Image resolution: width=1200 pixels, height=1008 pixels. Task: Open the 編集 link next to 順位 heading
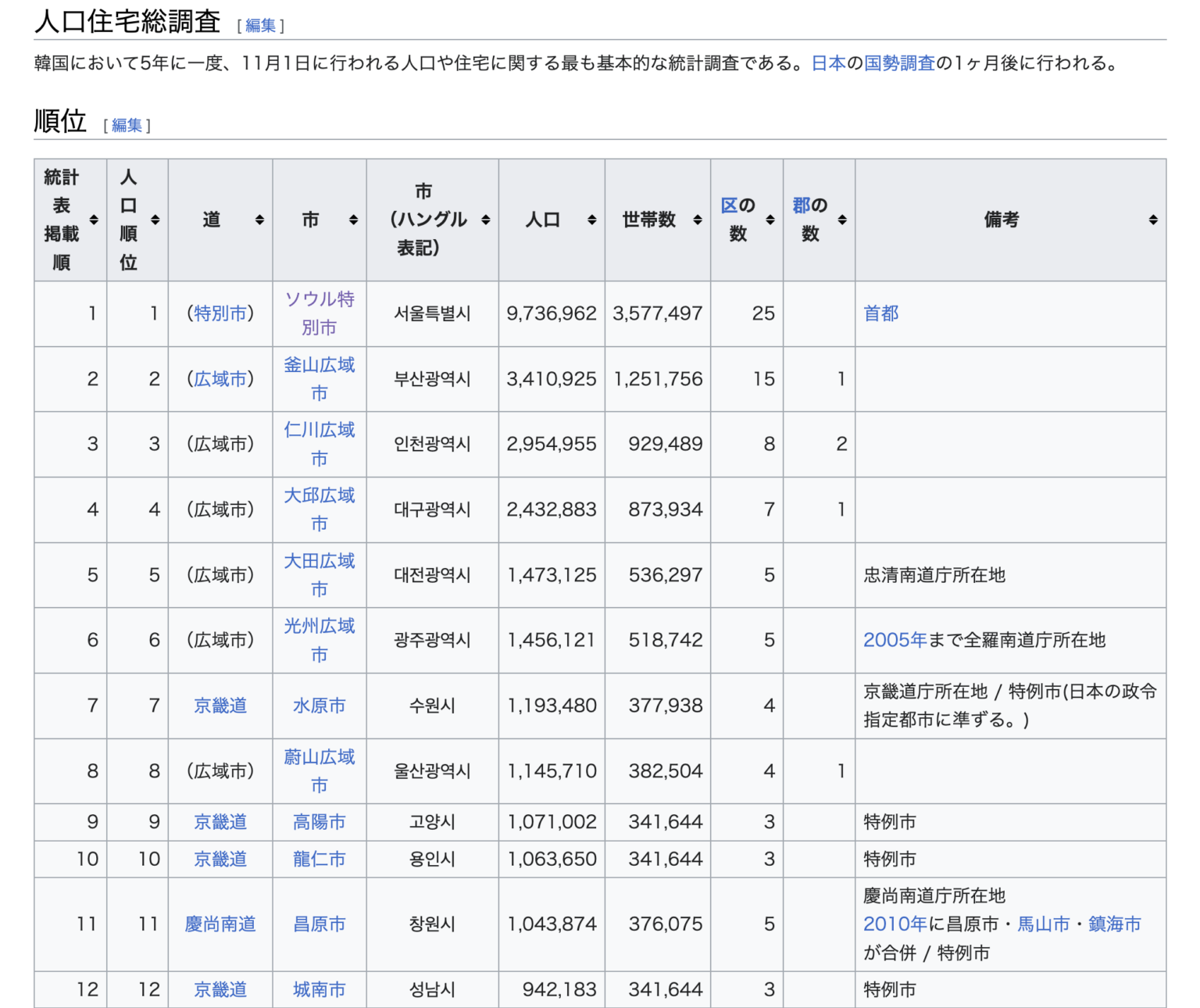pos(126,123)
